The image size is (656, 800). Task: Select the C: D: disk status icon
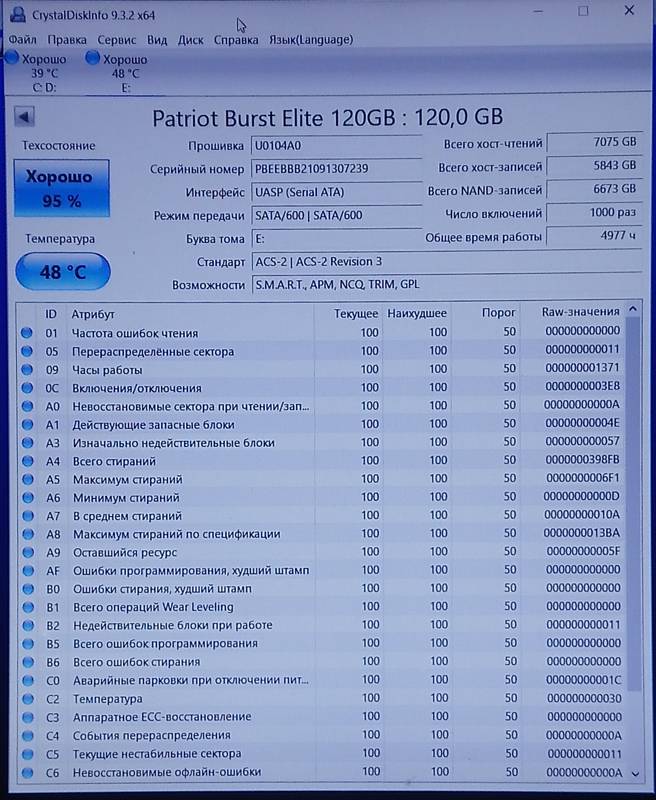[12, 59]
